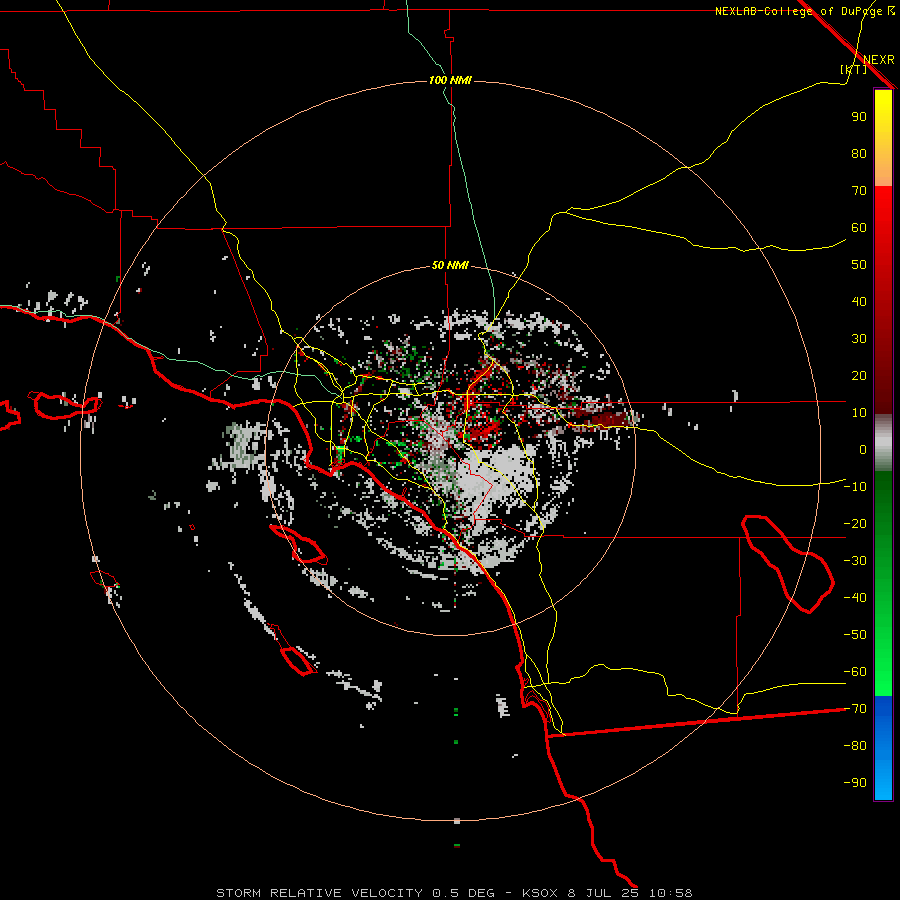Image resolution: width=900 pixels, height=900 pixels.
Task: Click the -50 knot scale label
Action: (x=855, y=635)
